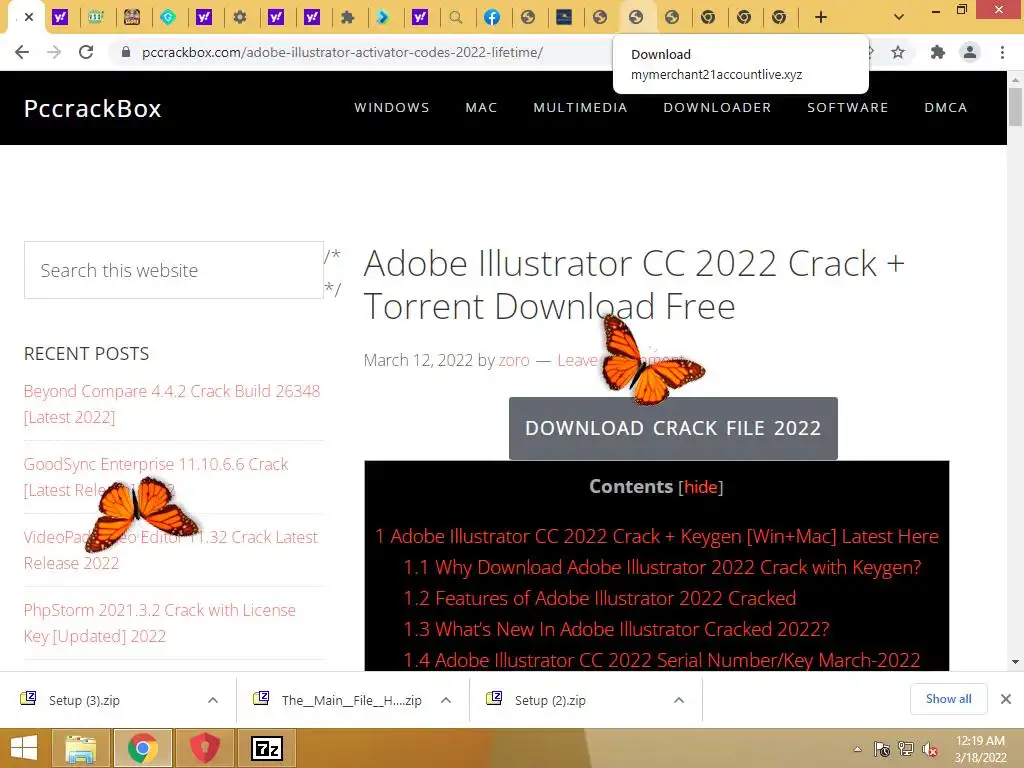
Task: Open the Chrome extensions puzzle menu
Action: 938,52
